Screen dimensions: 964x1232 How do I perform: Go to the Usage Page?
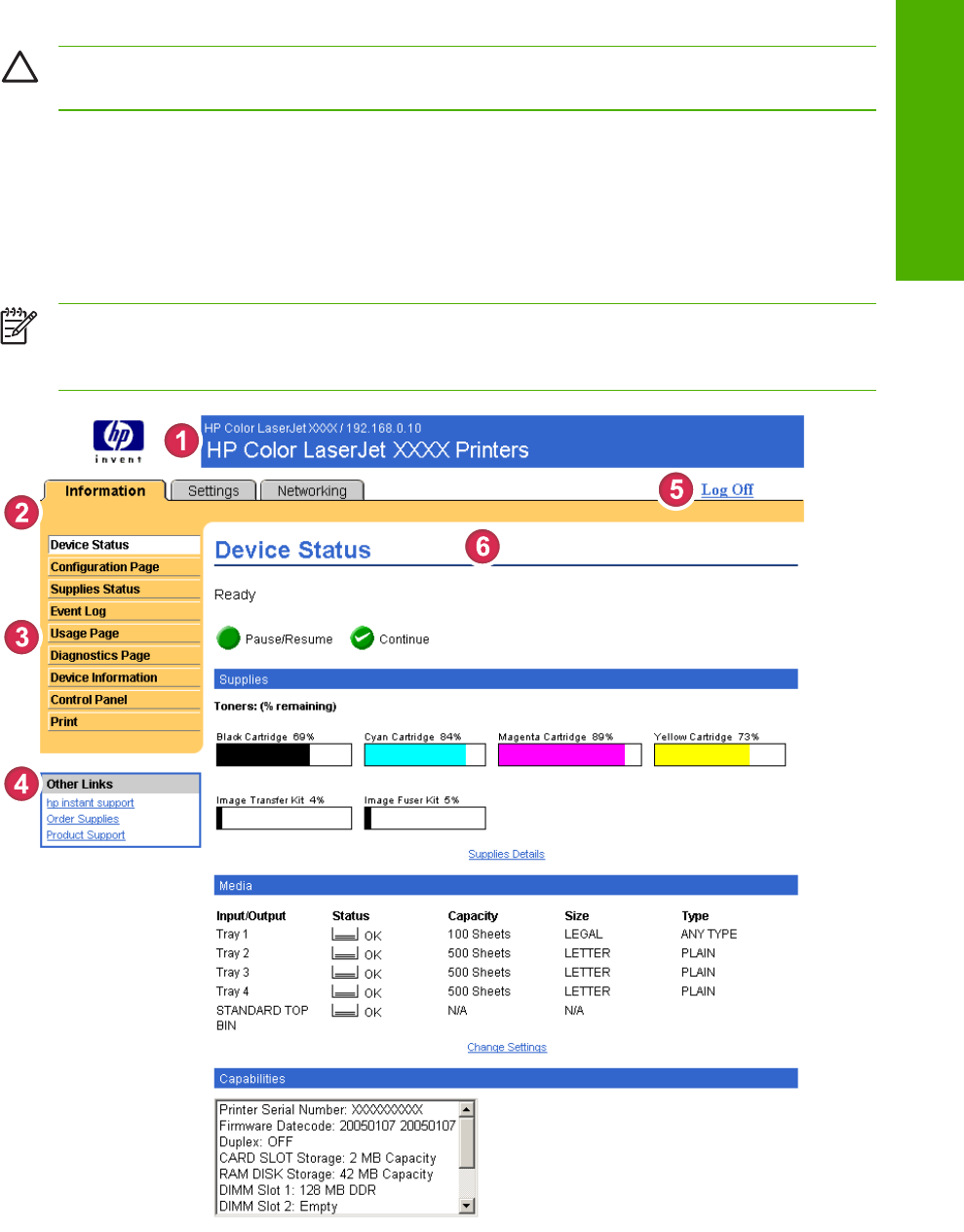click(124, 634)
